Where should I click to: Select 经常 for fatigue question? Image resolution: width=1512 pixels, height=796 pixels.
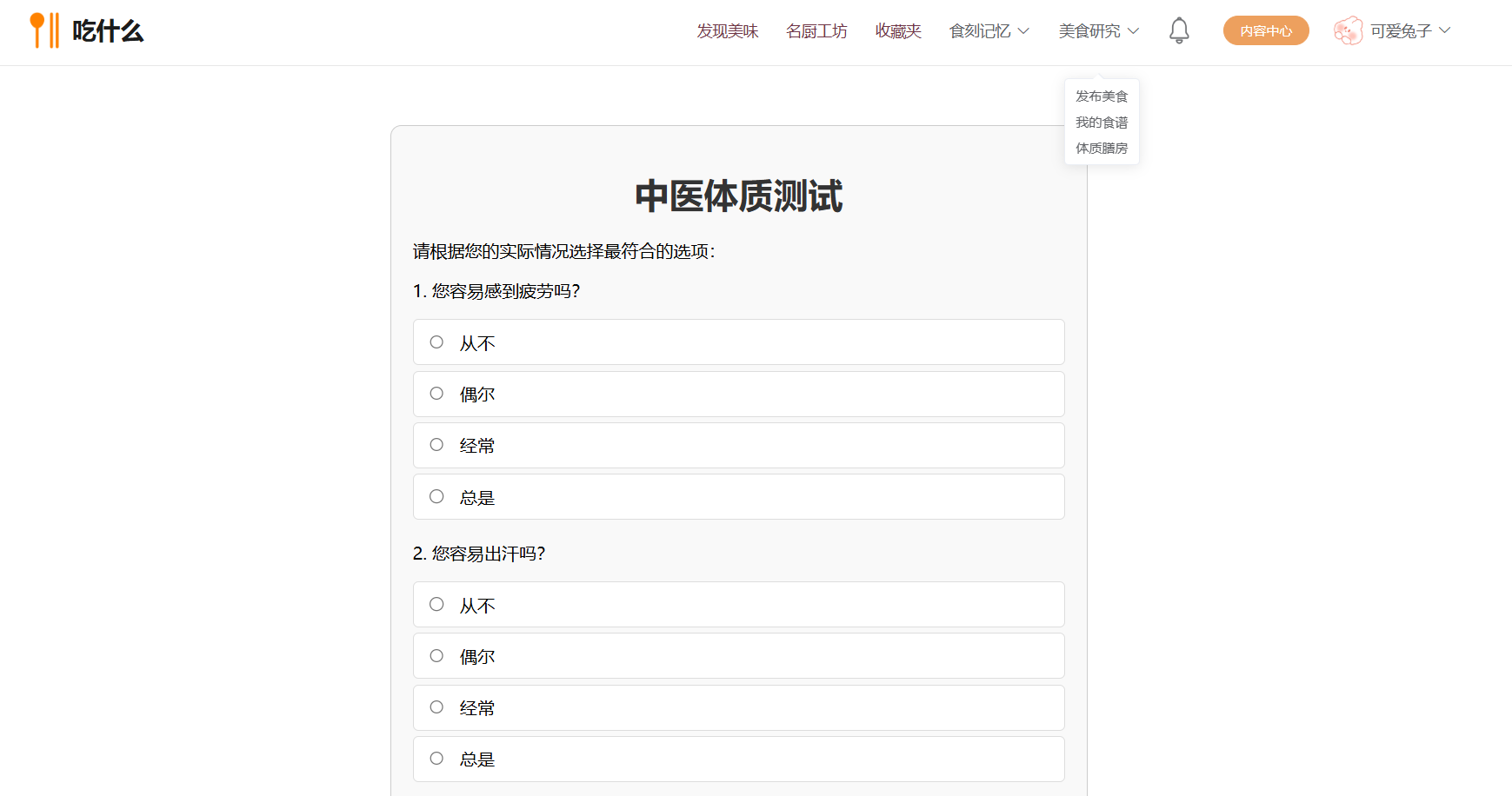pos(739,445)
